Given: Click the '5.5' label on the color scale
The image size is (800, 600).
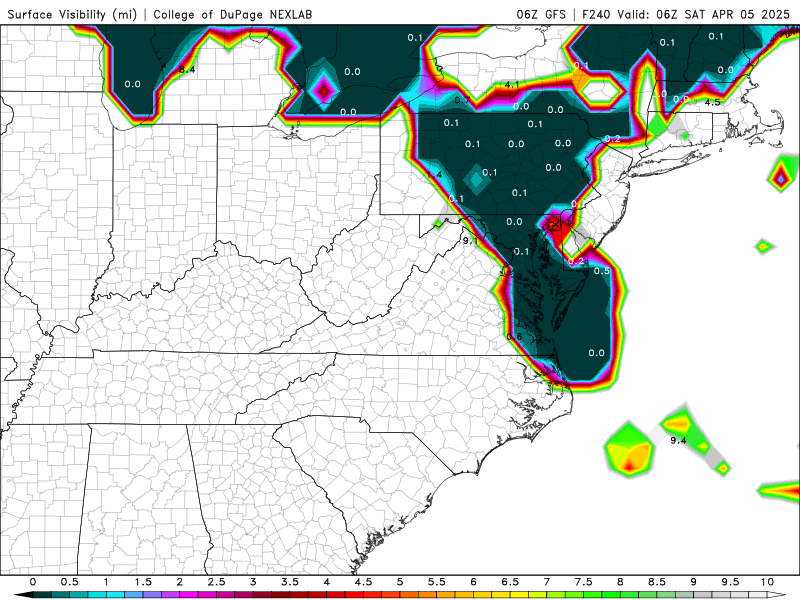Looking at the screenshot, I should point(437,582).
